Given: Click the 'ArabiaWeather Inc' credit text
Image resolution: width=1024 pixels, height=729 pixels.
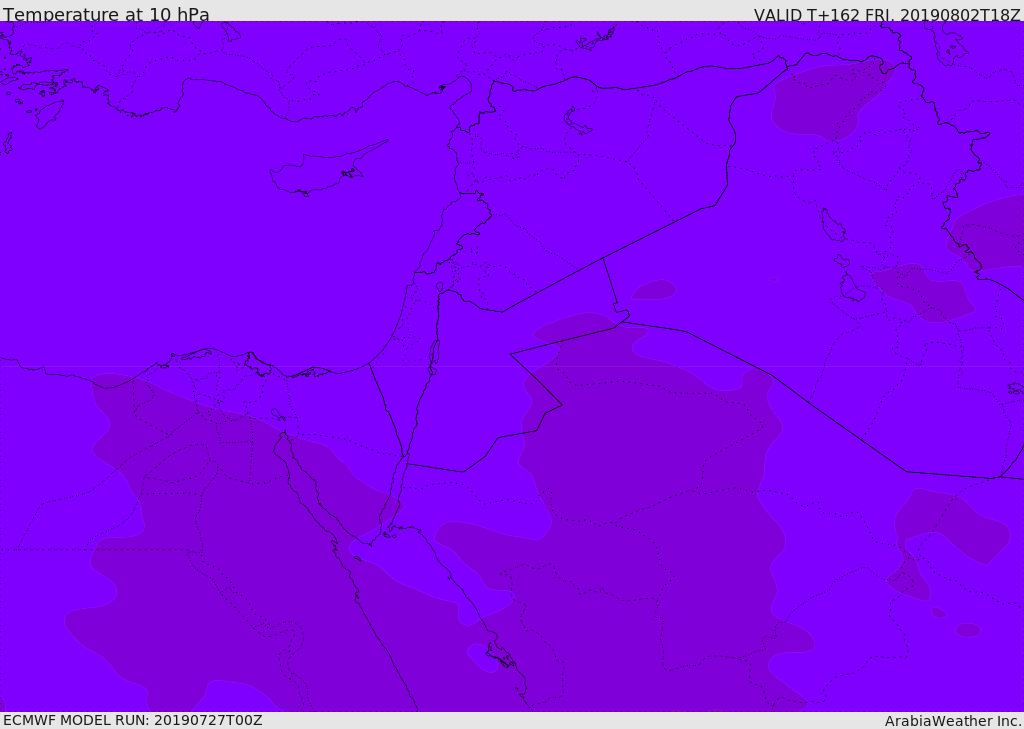Looking at the screenshot, I should [952, 721].
